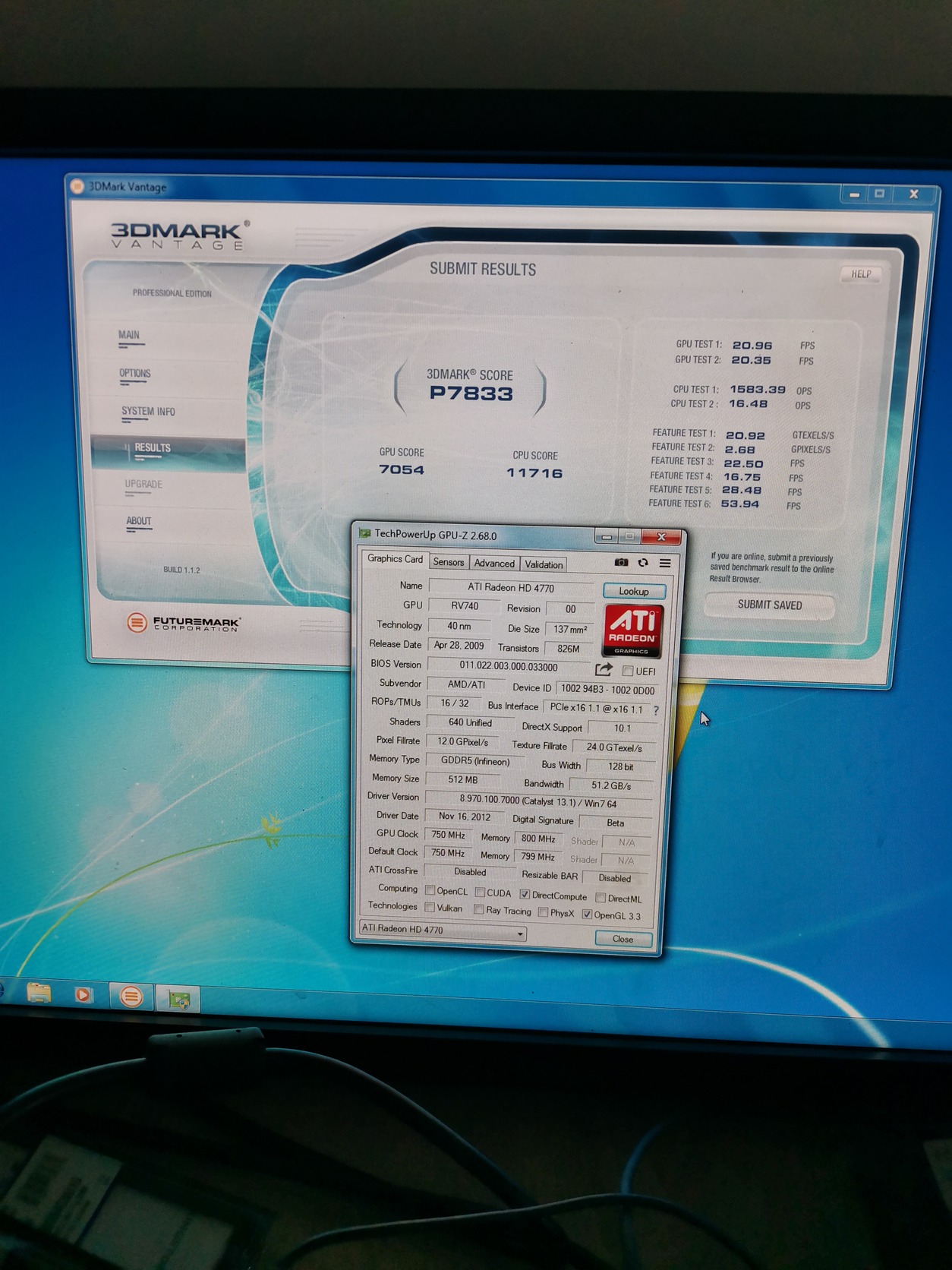
Task: Select the Graphics Card tab
Action: click(395, 559)
